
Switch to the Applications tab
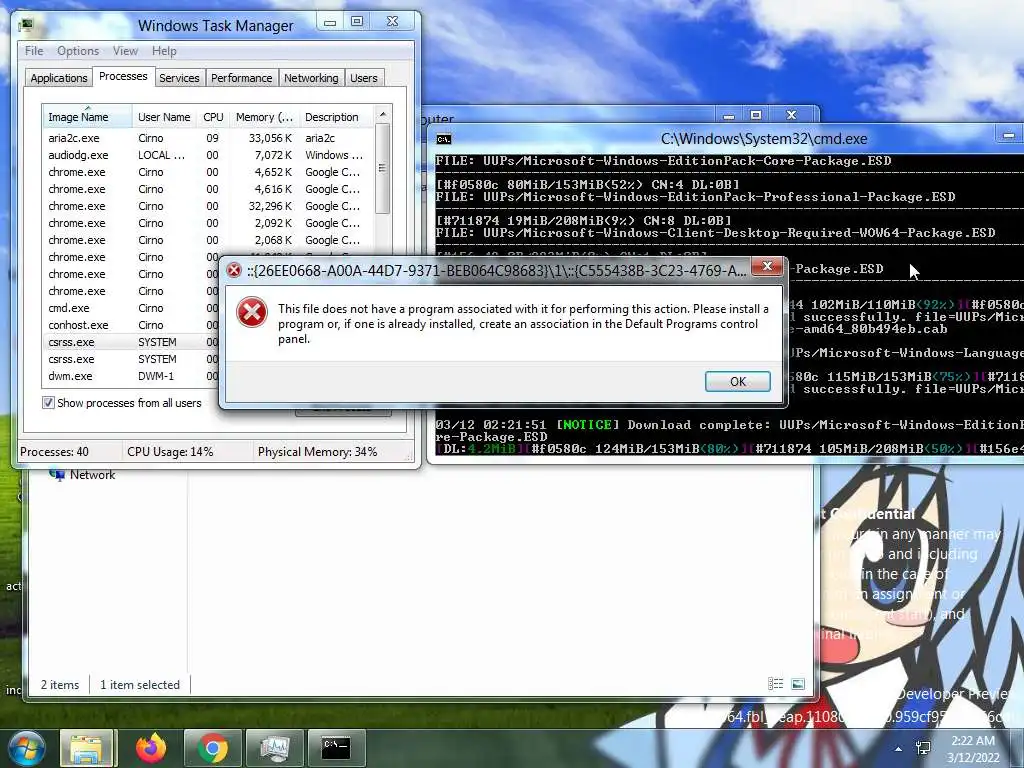click(x=59, y=78)
